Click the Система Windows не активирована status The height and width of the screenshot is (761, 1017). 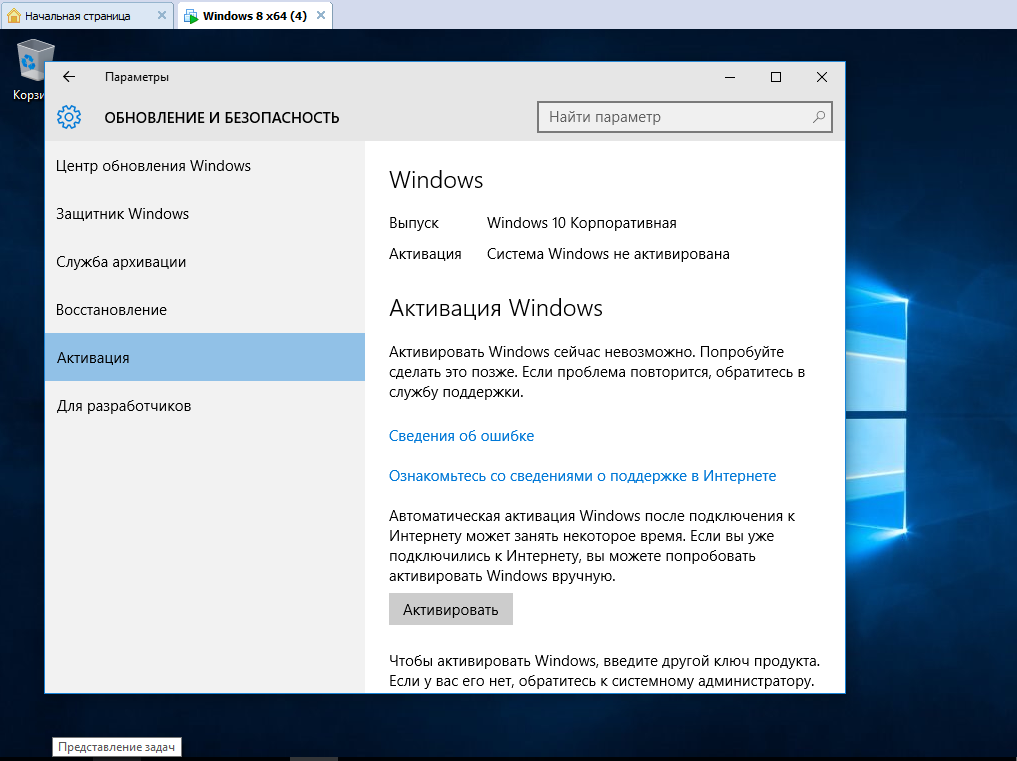[608, 254]
